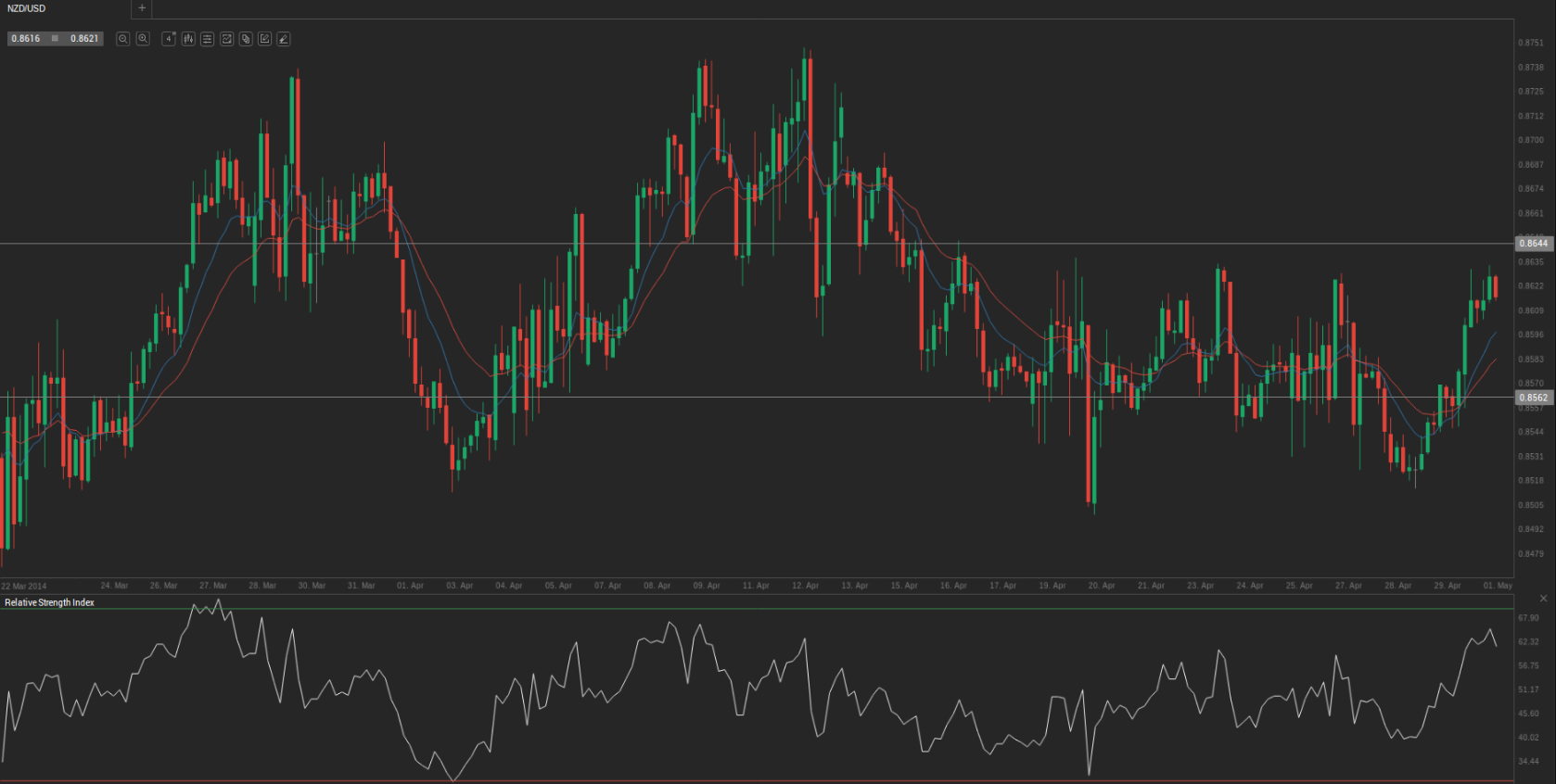The height and width of the screenshot is (784, 1556).
Task: Click the copy chart template icon
Action: tap(246, 39)
